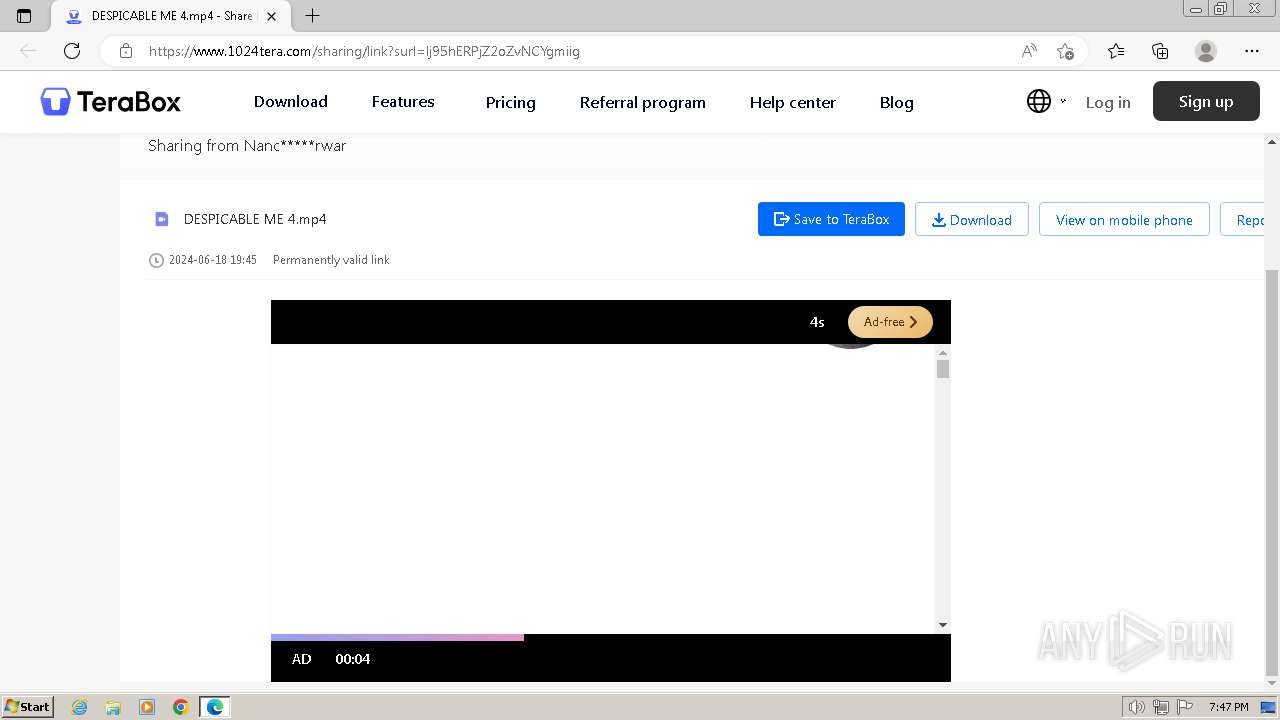Click Sharing from Nanc*****rwar text
1280x720 pixels.
247,145
